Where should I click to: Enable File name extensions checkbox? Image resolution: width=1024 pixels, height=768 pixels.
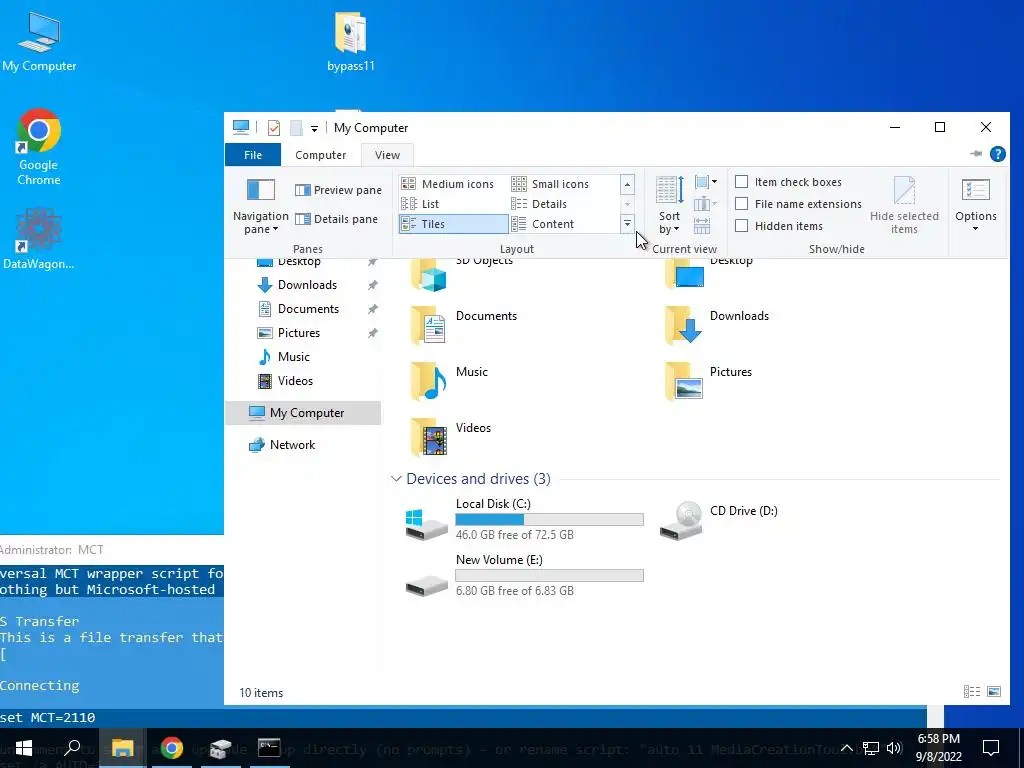pos(742,204)
